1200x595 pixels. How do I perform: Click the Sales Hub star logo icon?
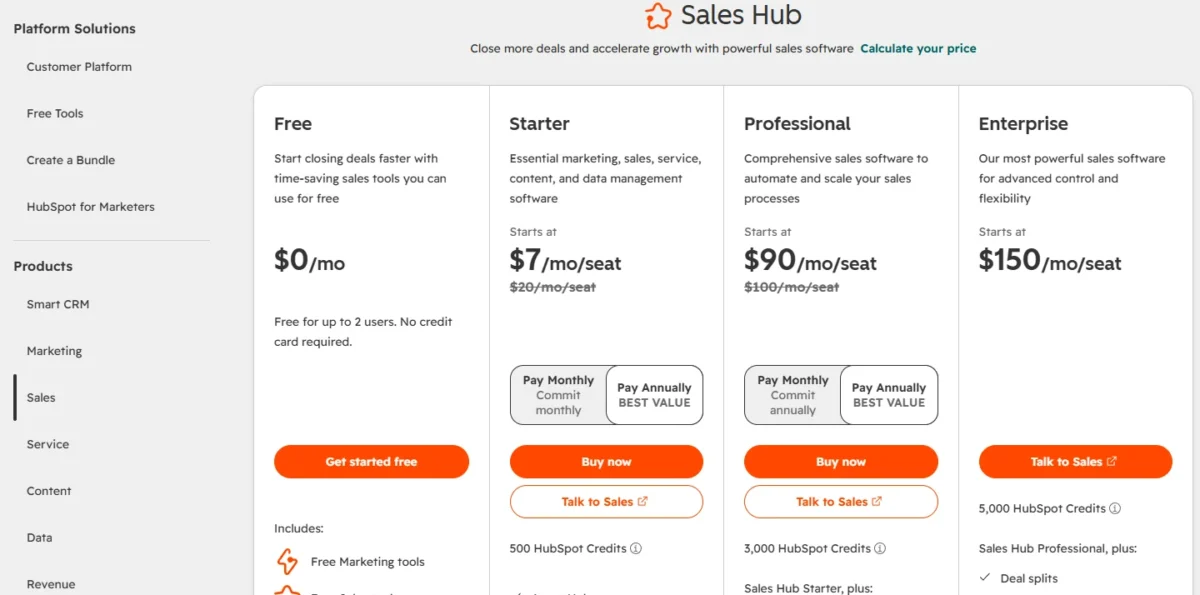tap(658, 16)
